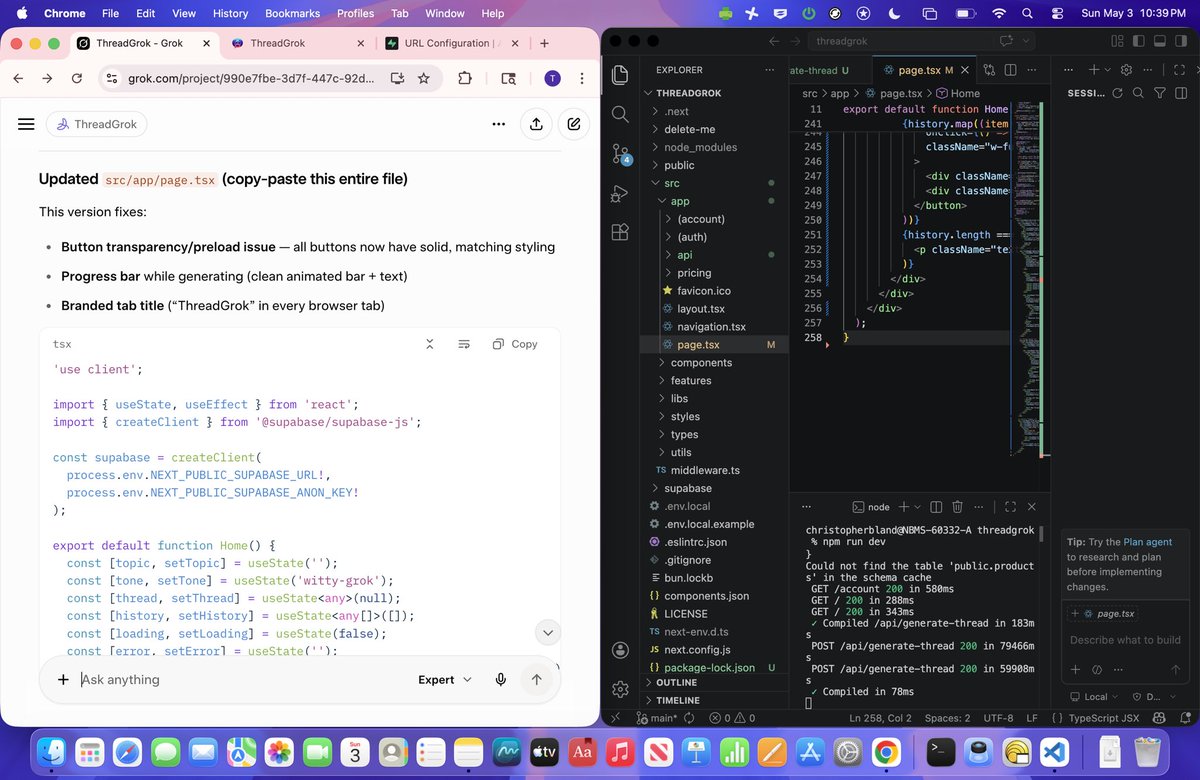This screenshot has height=780, width=1200.
Task: Click the threadgrok command center search box
Action: click(920, 41)
